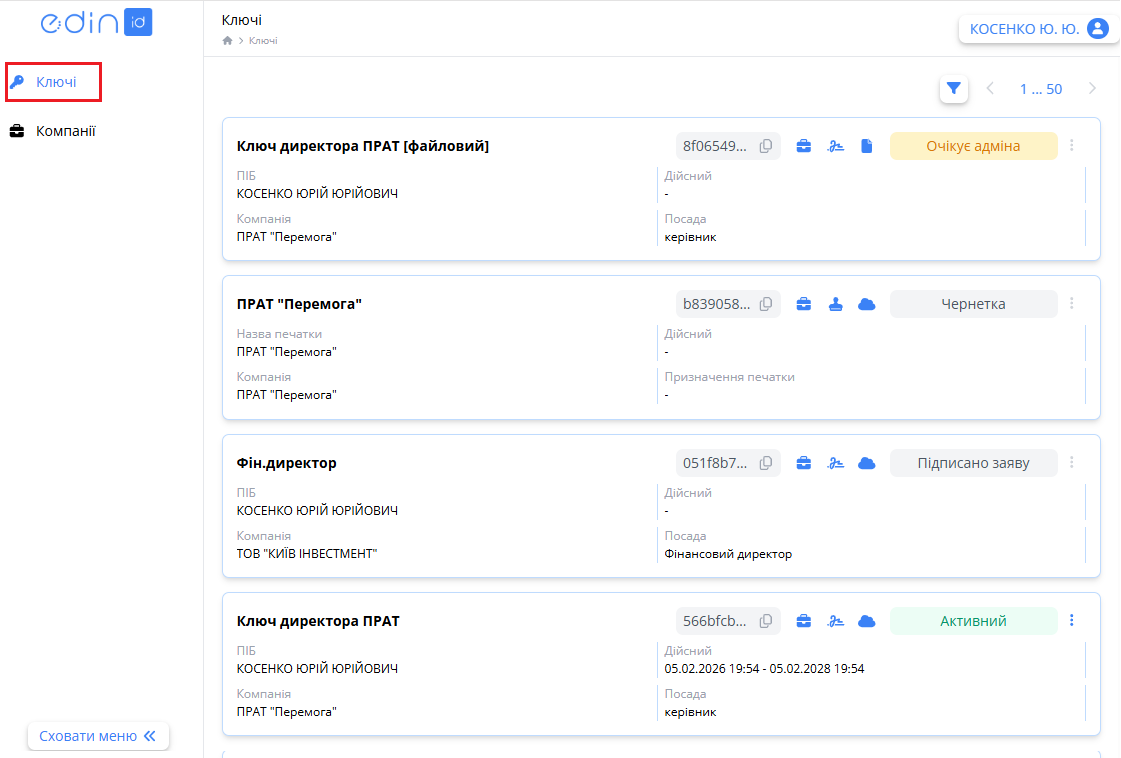
Task: Select Ключі in the sidebar
Action: [x=55, y=82]
